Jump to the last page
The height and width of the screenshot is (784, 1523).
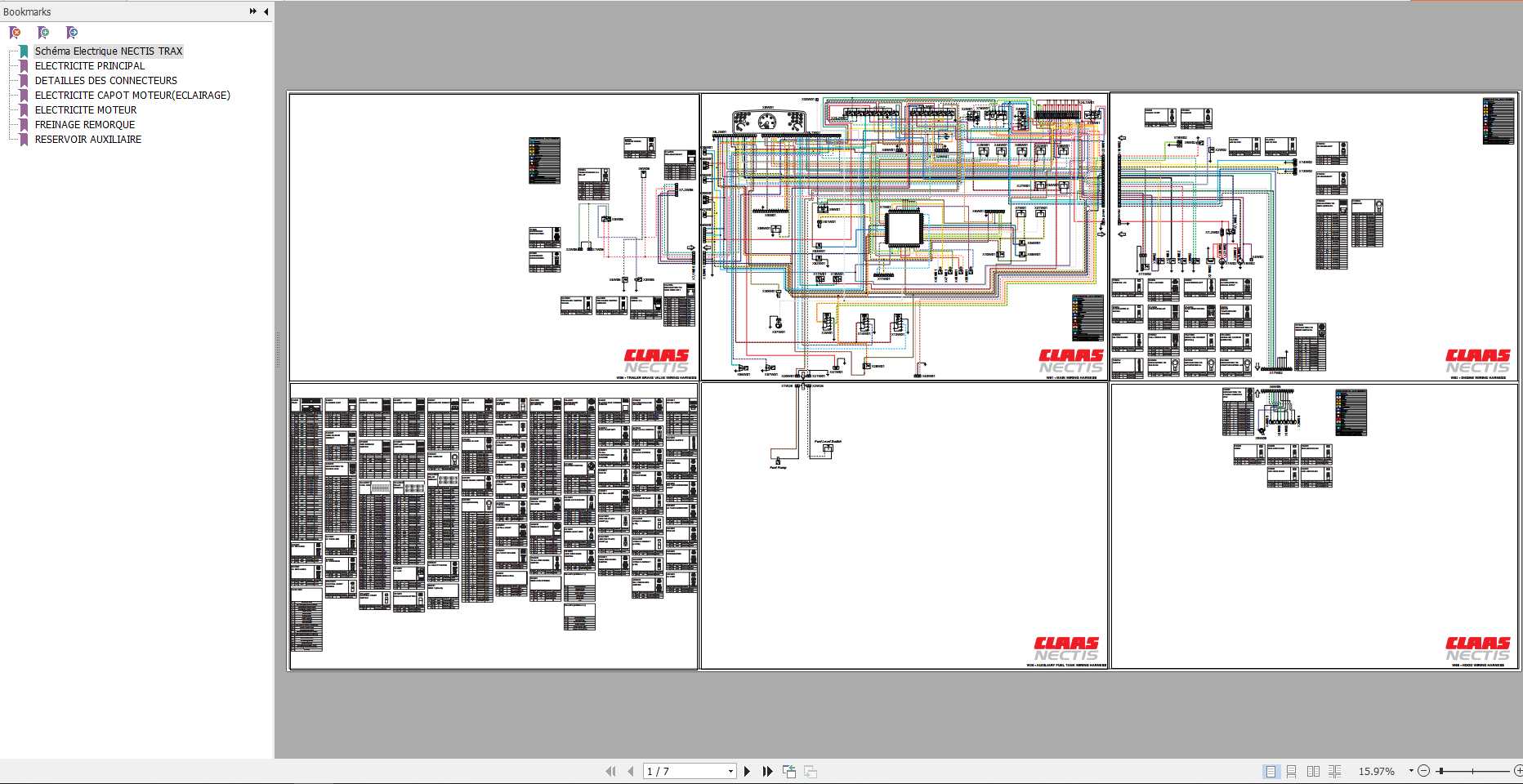coord(767,771)
